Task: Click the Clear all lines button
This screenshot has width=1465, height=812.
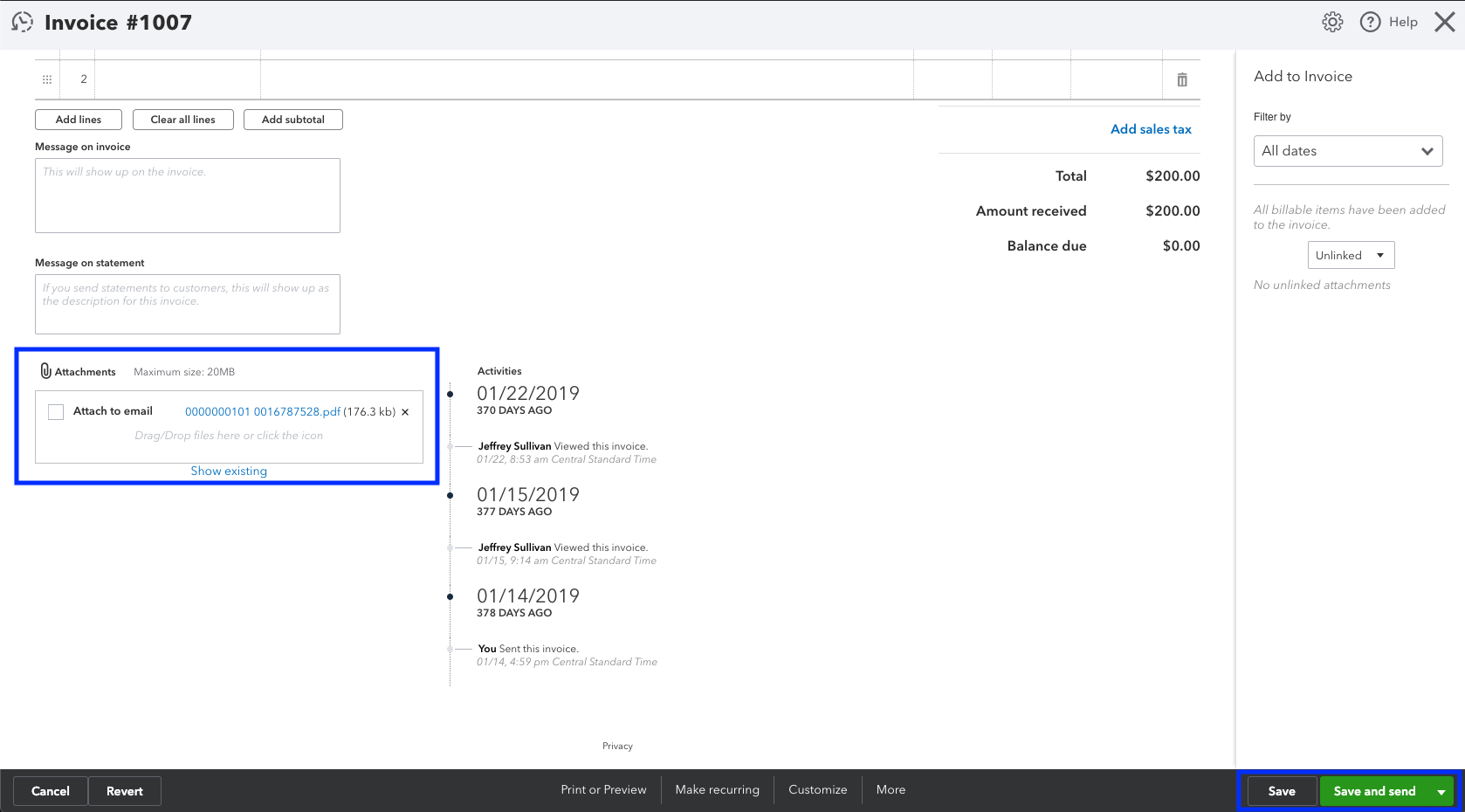Action: pyautogui.click(x=183, y=120)
